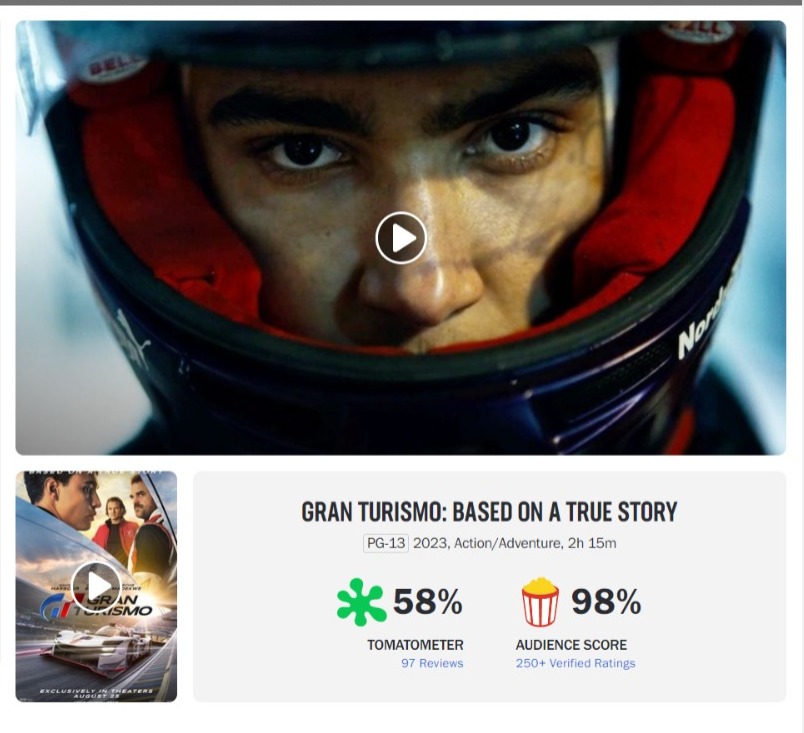The width and height of the screenshot is (804, 733).
Task: Click the AUDIENCE SCORE label
Action: 571,645
